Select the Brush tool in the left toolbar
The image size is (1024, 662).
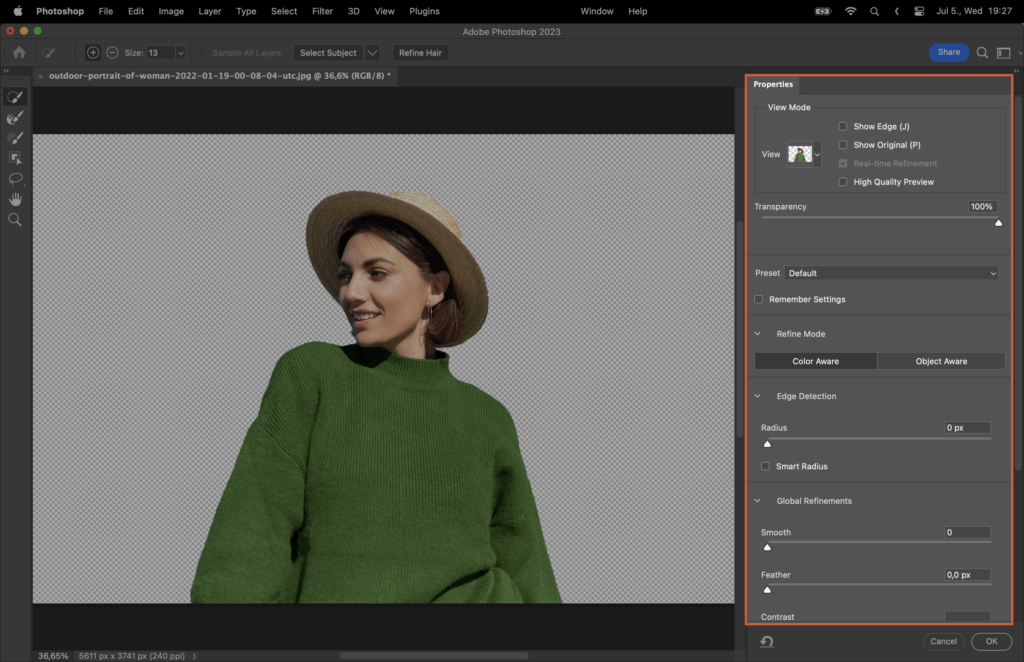click(14, 137)
